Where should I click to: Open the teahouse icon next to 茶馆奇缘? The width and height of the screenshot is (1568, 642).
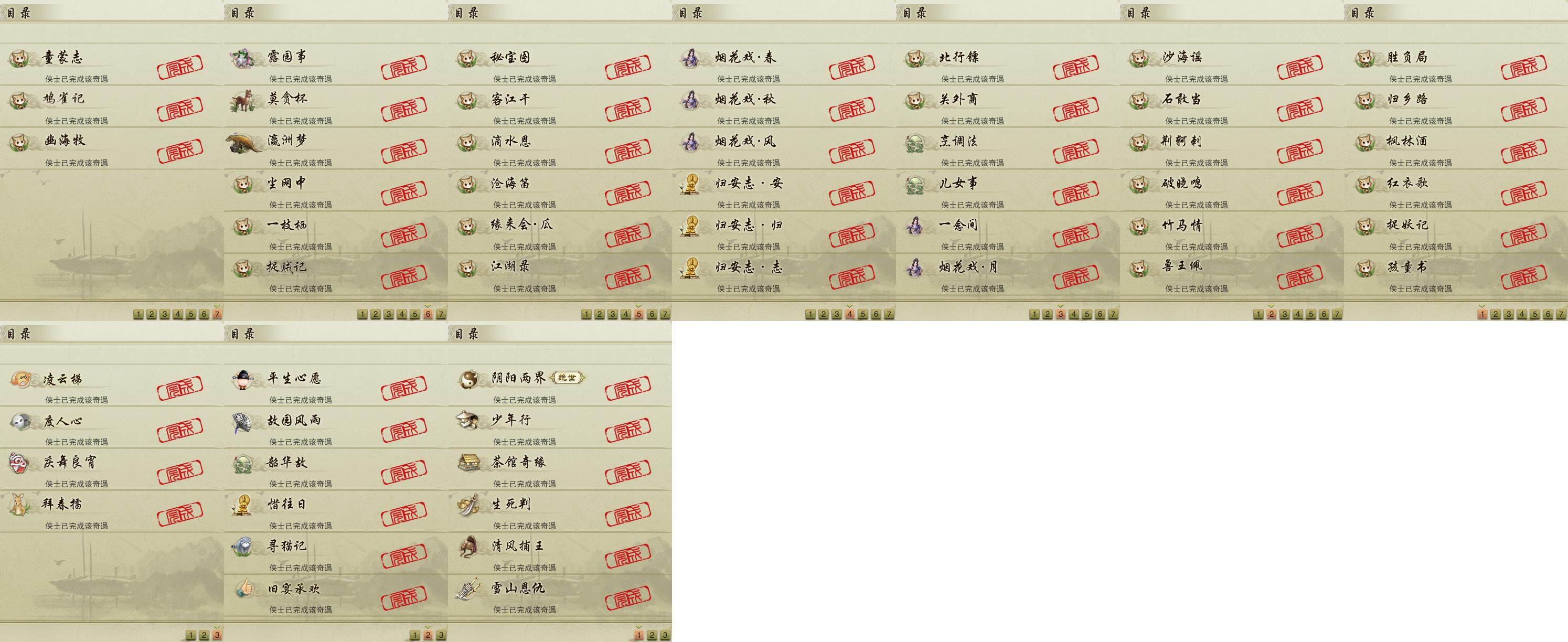[468, 463]
